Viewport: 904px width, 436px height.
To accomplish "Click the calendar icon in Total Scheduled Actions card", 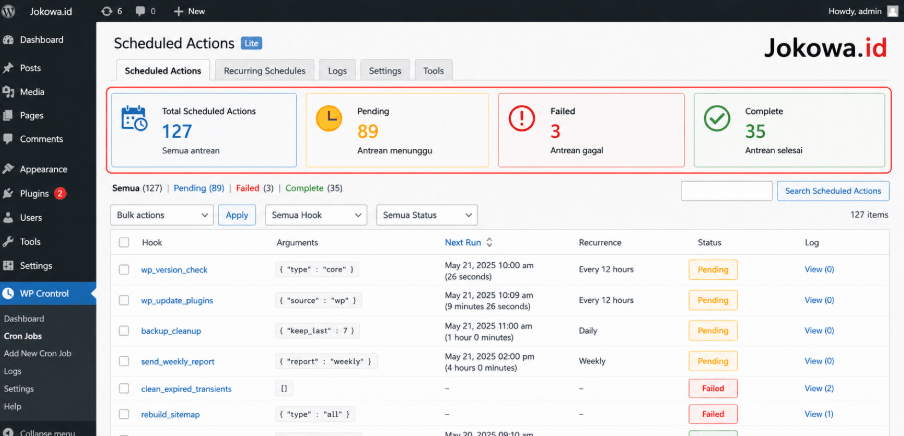I will click(135, 118).
